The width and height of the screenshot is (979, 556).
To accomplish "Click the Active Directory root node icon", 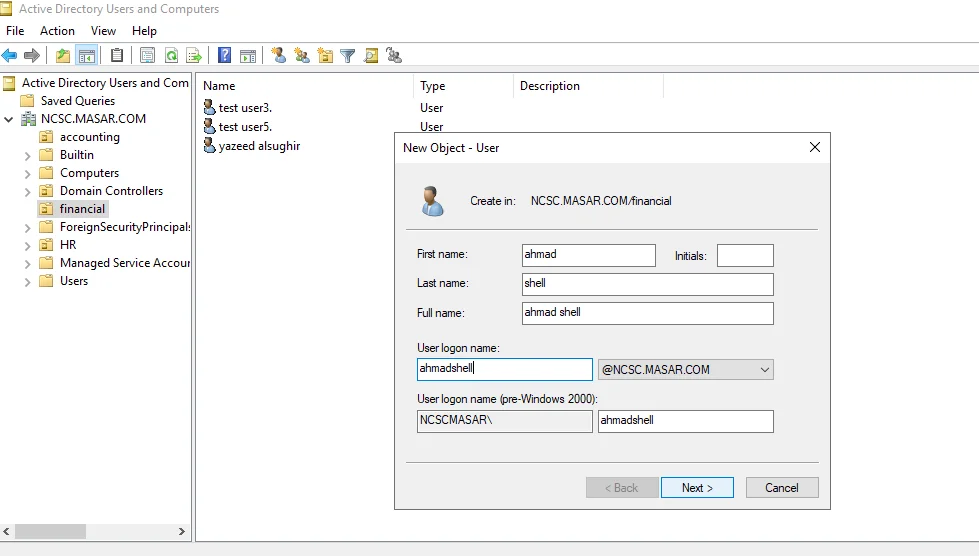I will [8, 82].
